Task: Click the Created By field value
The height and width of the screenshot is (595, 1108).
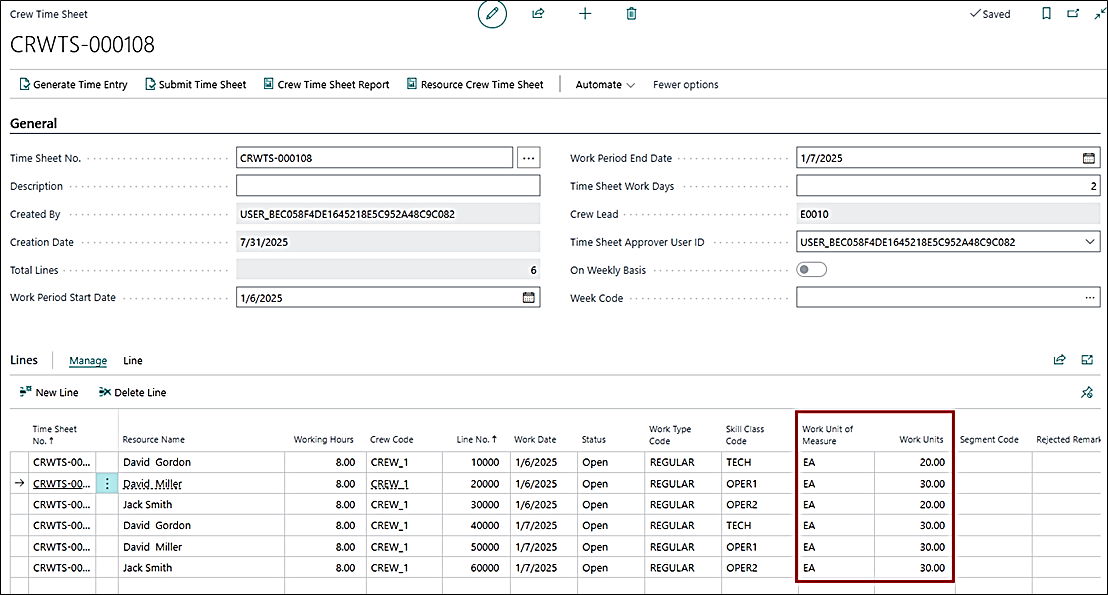Action: [x=388, y=213]
